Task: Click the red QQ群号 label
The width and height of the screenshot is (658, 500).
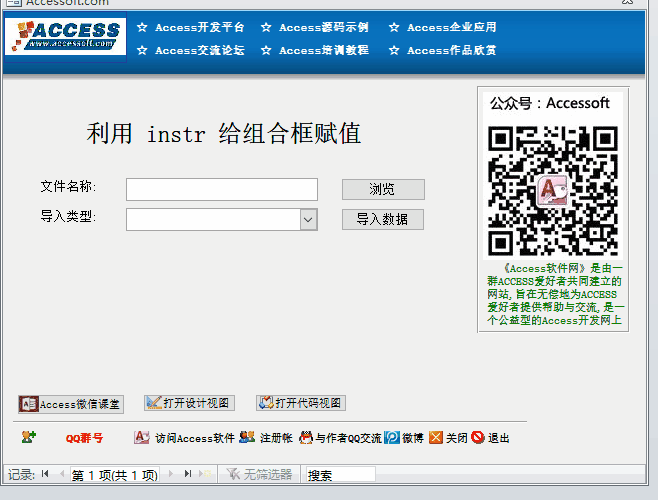Action: click(x=84, y=438)
